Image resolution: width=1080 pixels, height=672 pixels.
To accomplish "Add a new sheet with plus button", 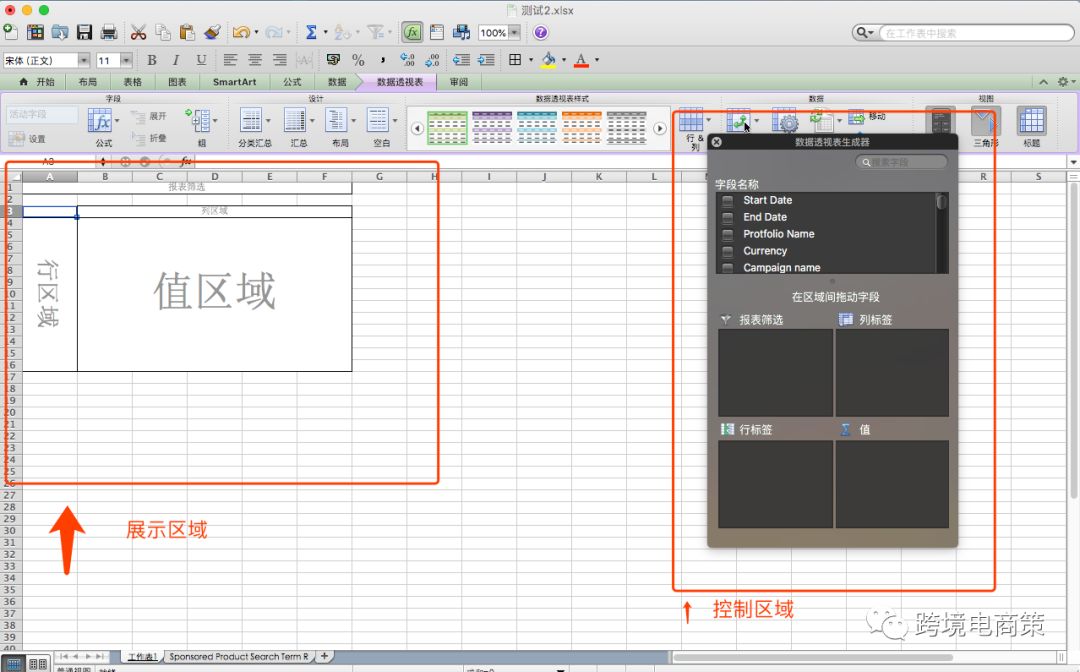I will click(324, 656).
